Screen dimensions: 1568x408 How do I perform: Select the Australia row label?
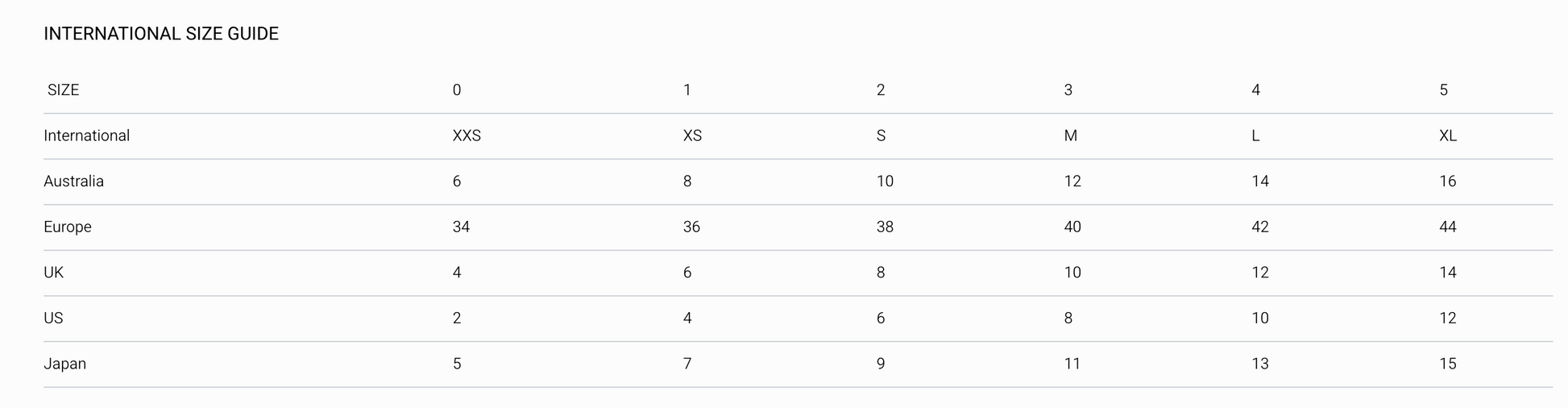coord(73,181)
